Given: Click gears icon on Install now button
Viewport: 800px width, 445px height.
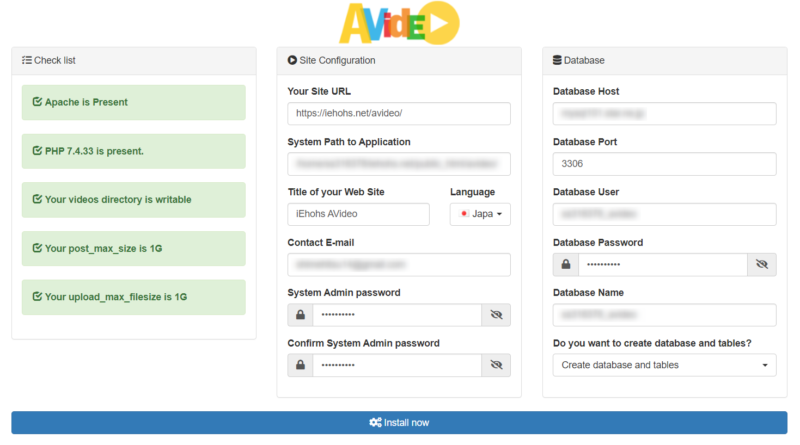Looking at the screenshot, I should point(376,423).
